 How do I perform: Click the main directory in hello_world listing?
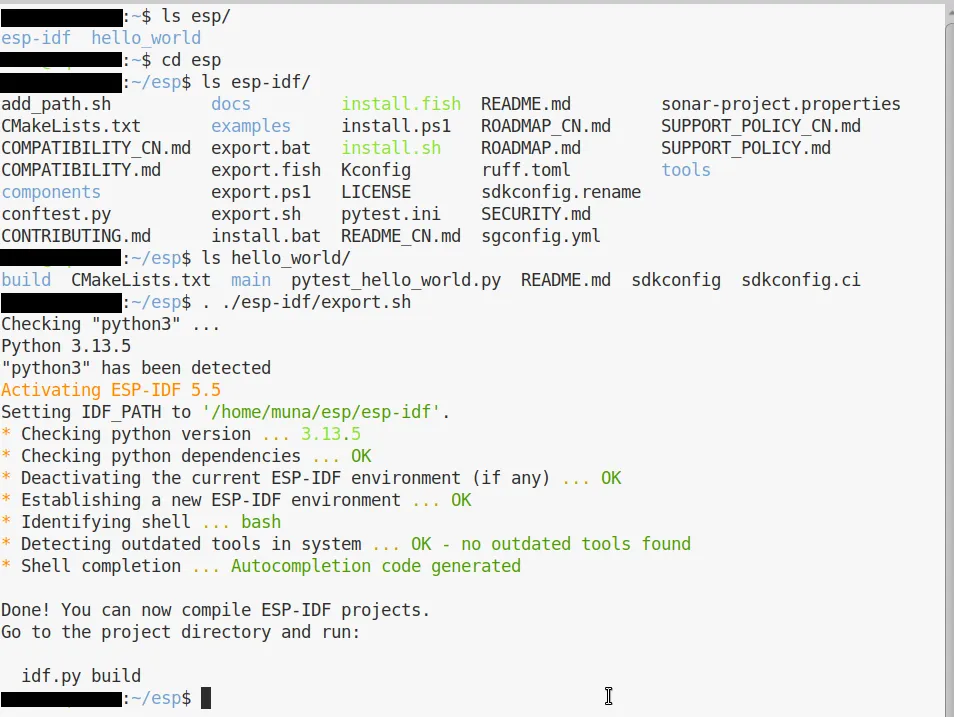tap(251, 280)
